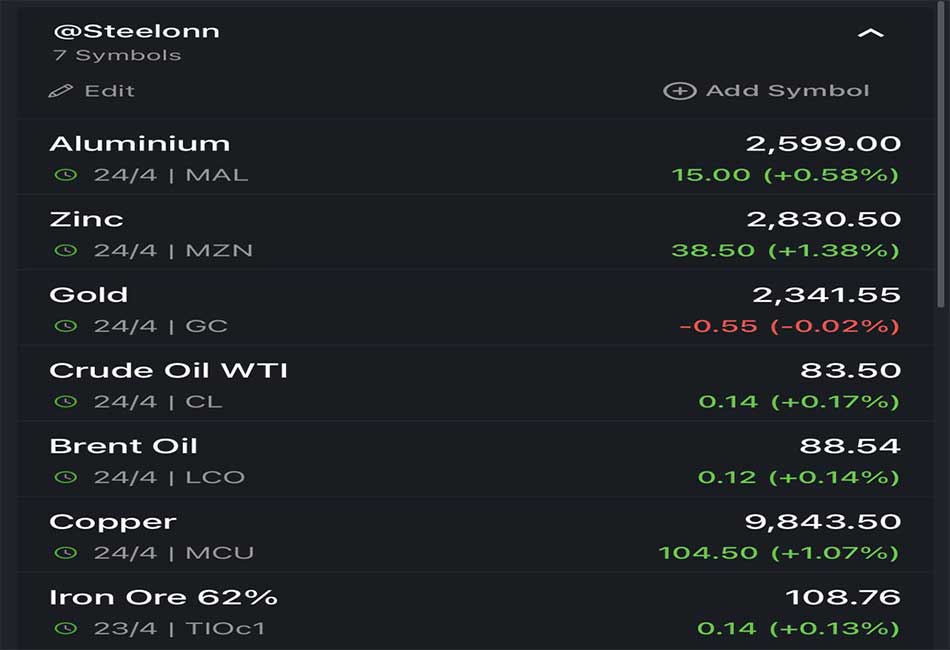Select Copper change value 104.50 (+1.07%)
The image size is (950, 650).
point(779,552)
